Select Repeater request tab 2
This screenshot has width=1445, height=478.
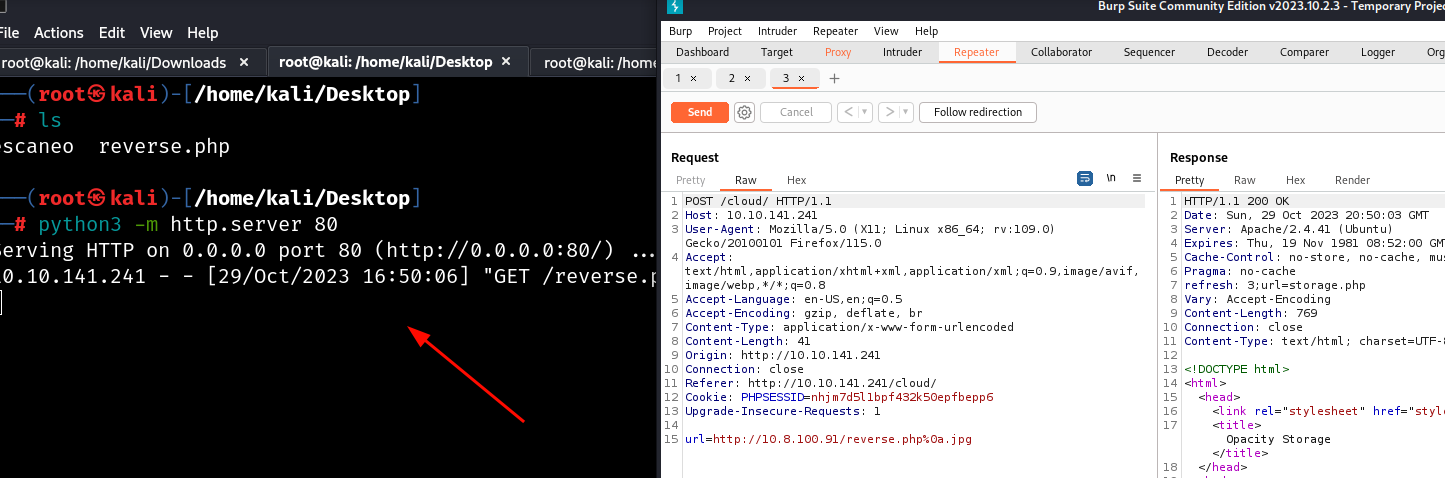point(732,78)
